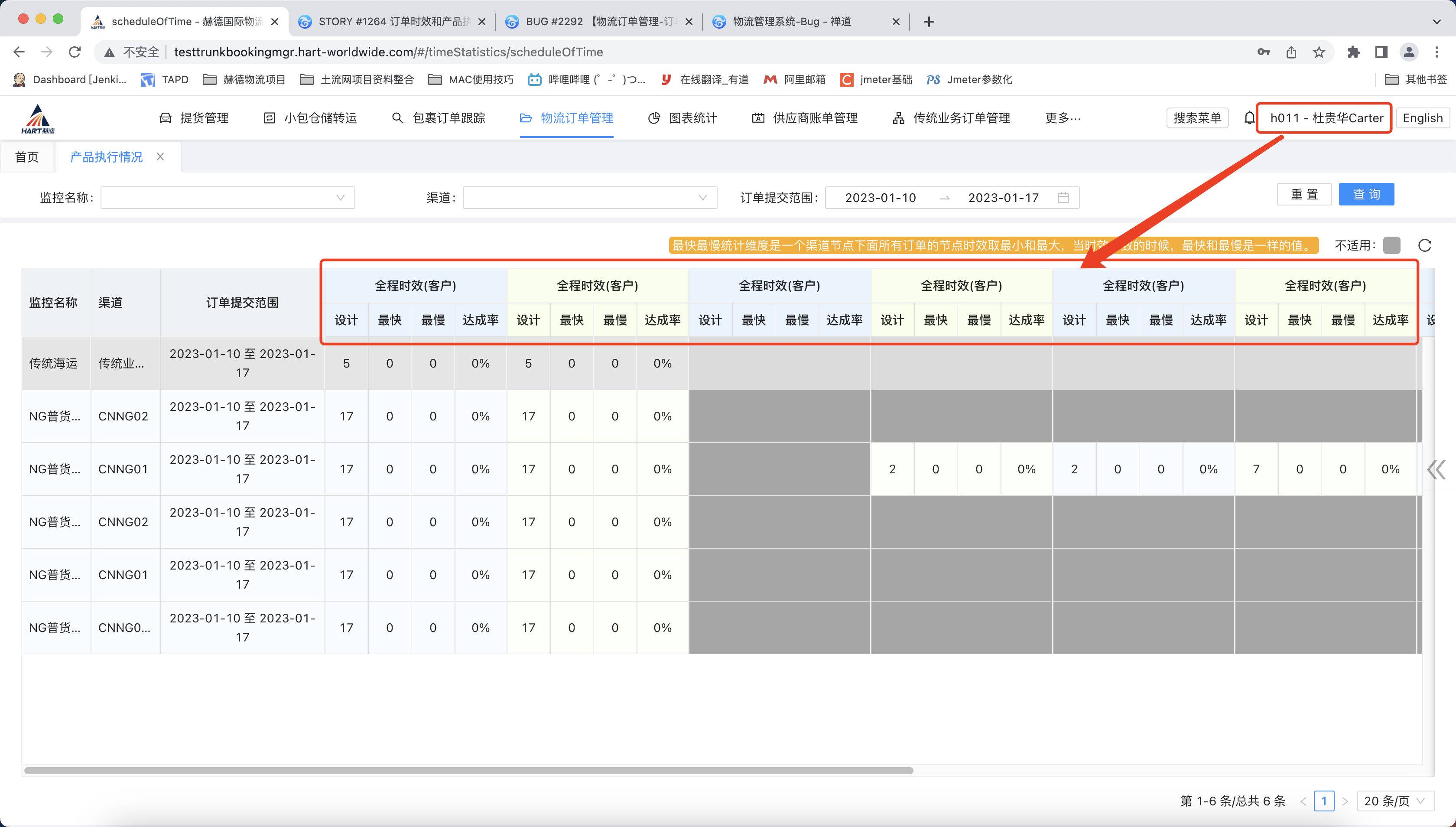Bookmark page with star icon

[x=1319, y=52]
